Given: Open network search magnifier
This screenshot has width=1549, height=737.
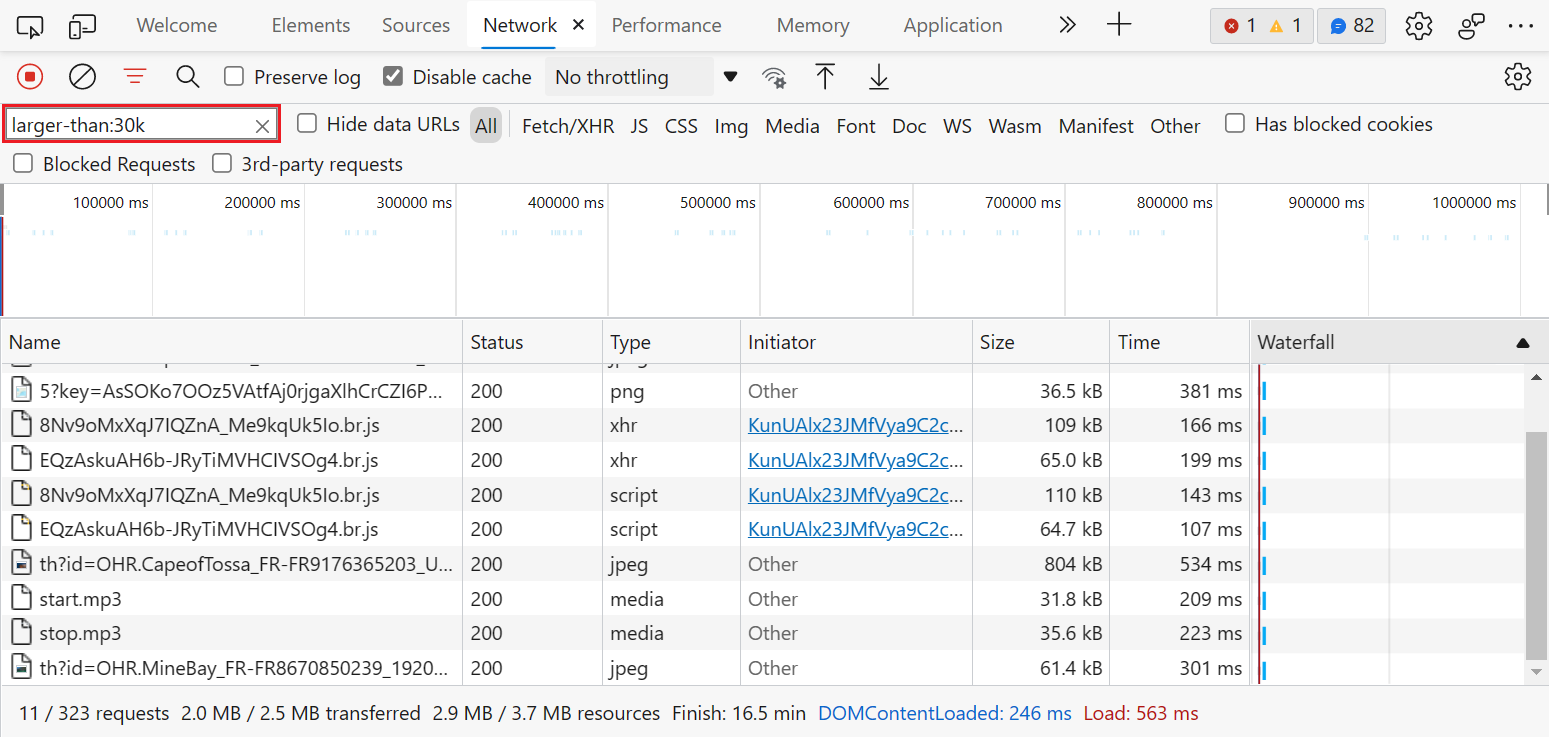Looking at the screenshot, I should [x=187, y=77].
